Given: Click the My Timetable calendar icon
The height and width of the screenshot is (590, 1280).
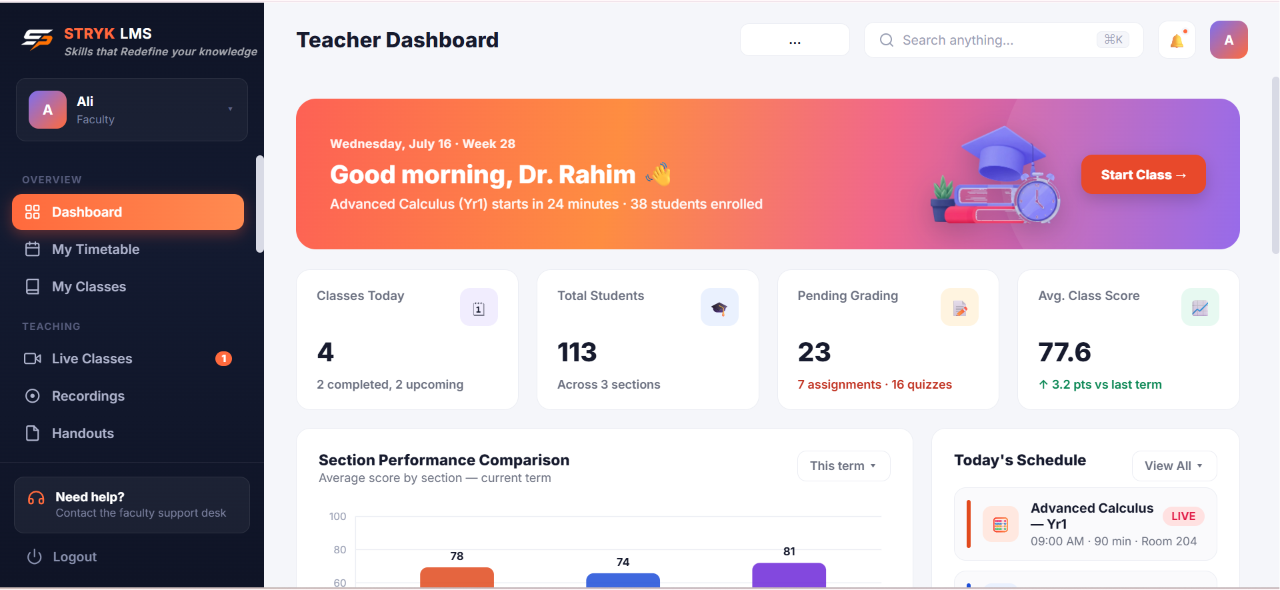Looking at the screenshot, I should (32, 249).
